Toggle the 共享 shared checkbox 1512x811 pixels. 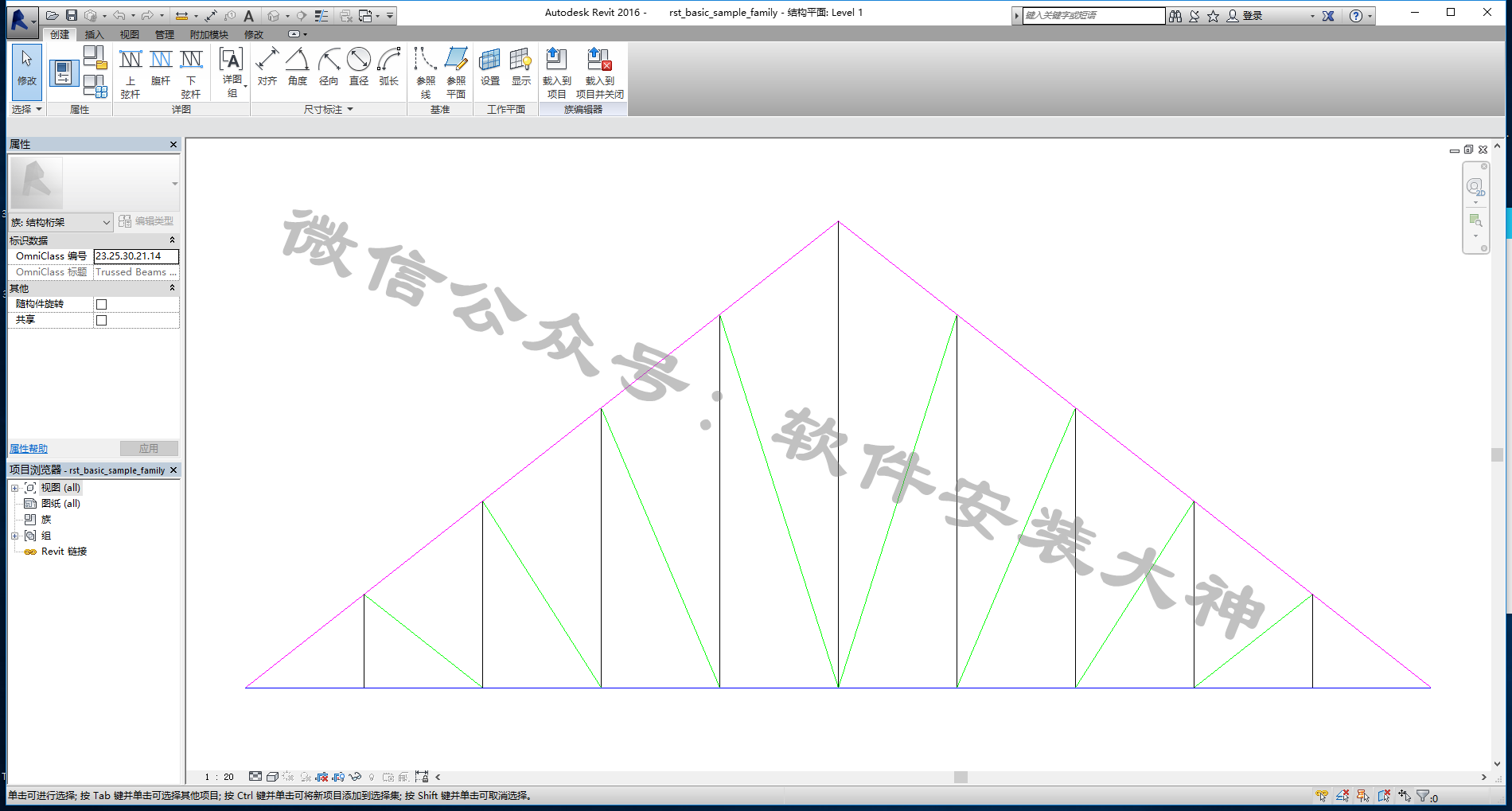click(x=101, y=320)
